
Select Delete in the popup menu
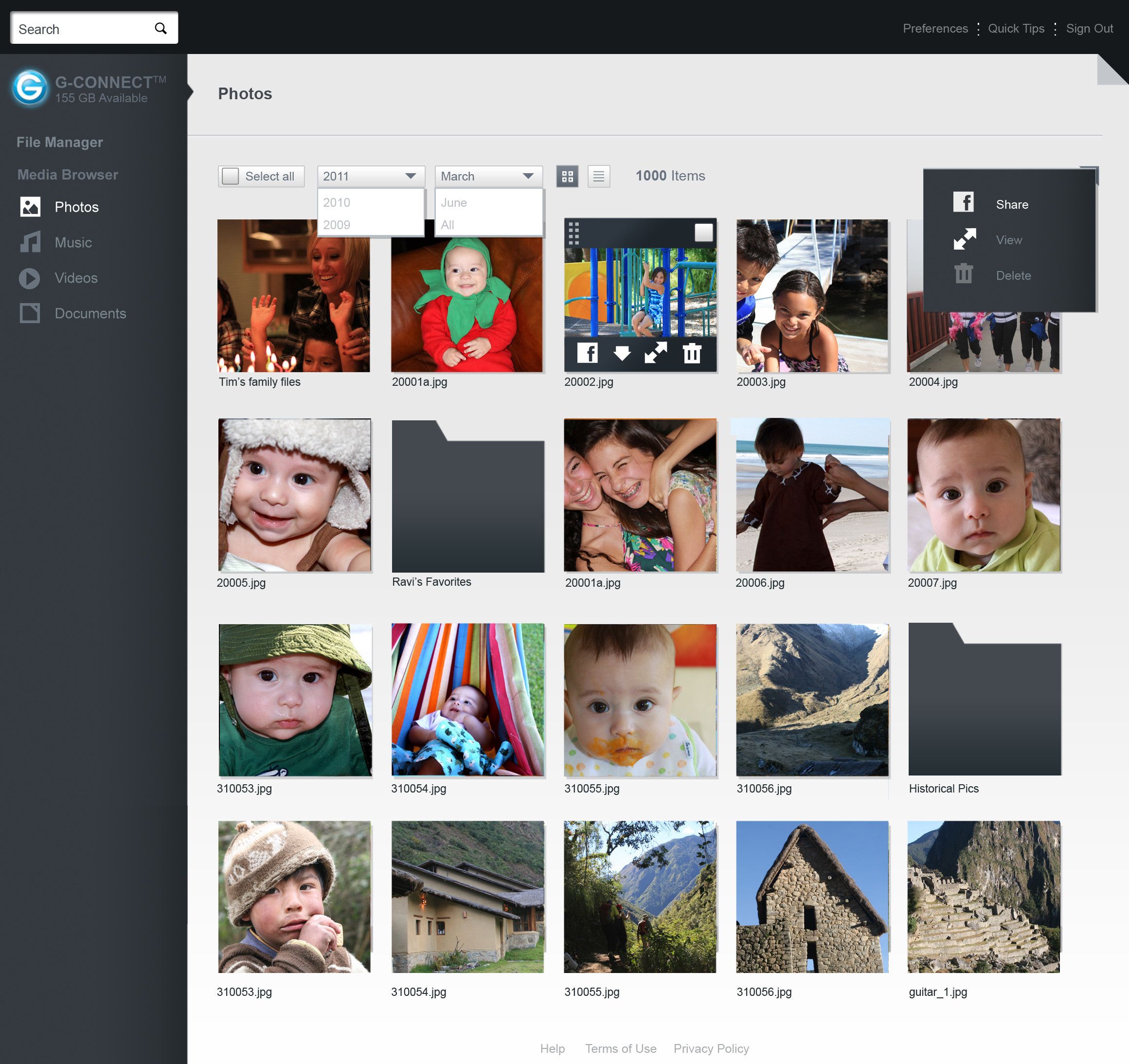1013,275
